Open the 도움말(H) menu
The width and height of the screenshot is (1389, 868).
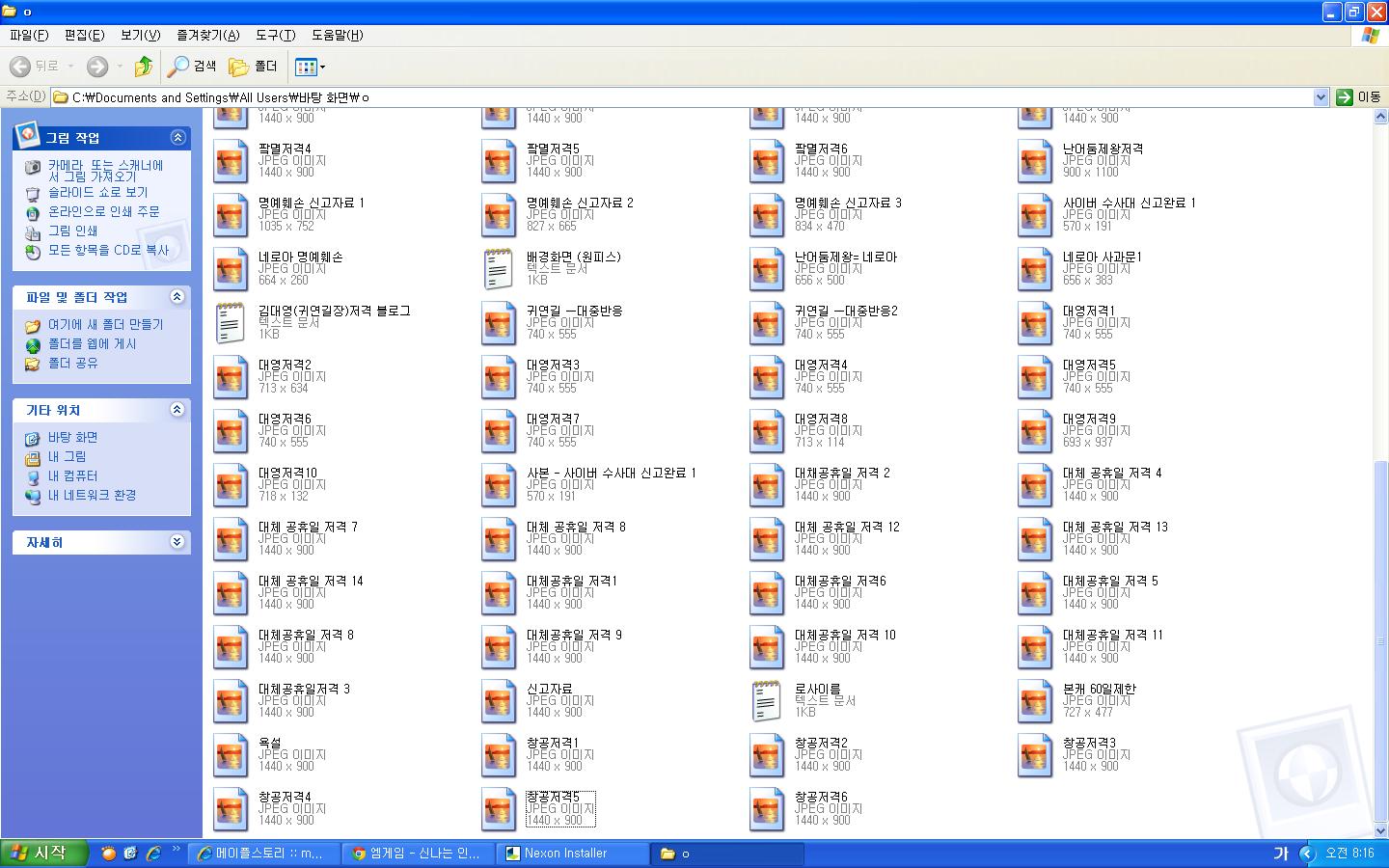pos(337,35)
